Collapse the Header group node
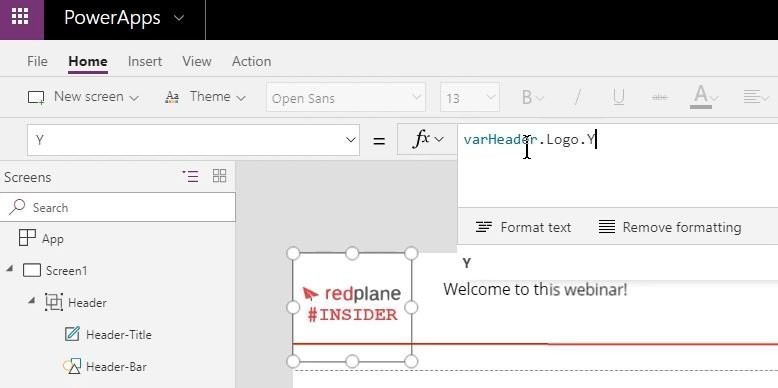This screenshot has width=778, height=388. [31, 301]
